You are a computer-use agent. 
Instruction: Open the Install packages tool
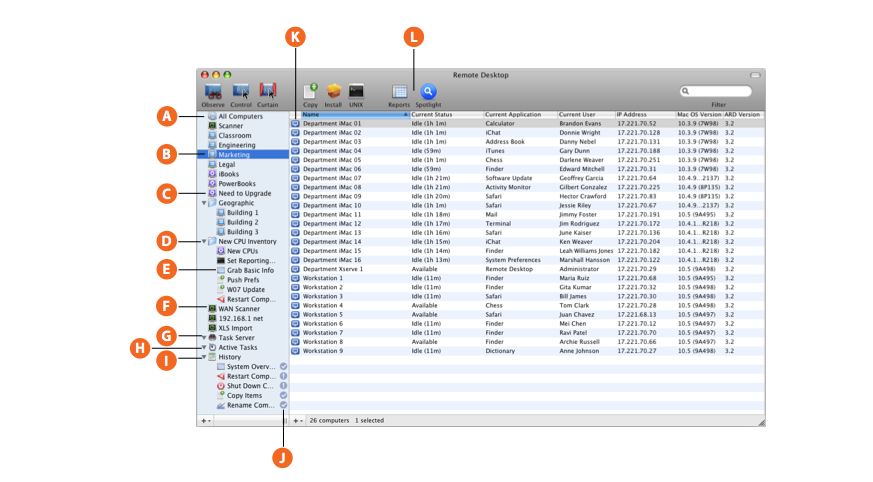[334, 92]
